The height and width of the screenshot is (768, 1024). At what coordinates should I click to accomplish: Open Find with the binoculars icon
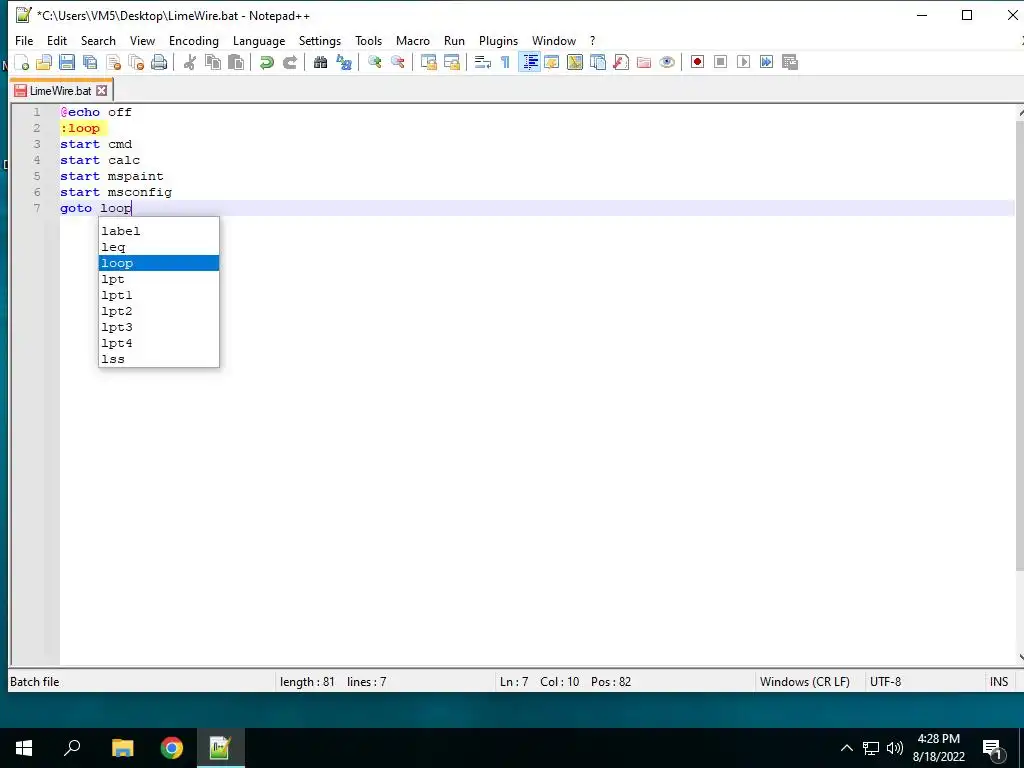(x=320, y=63)
